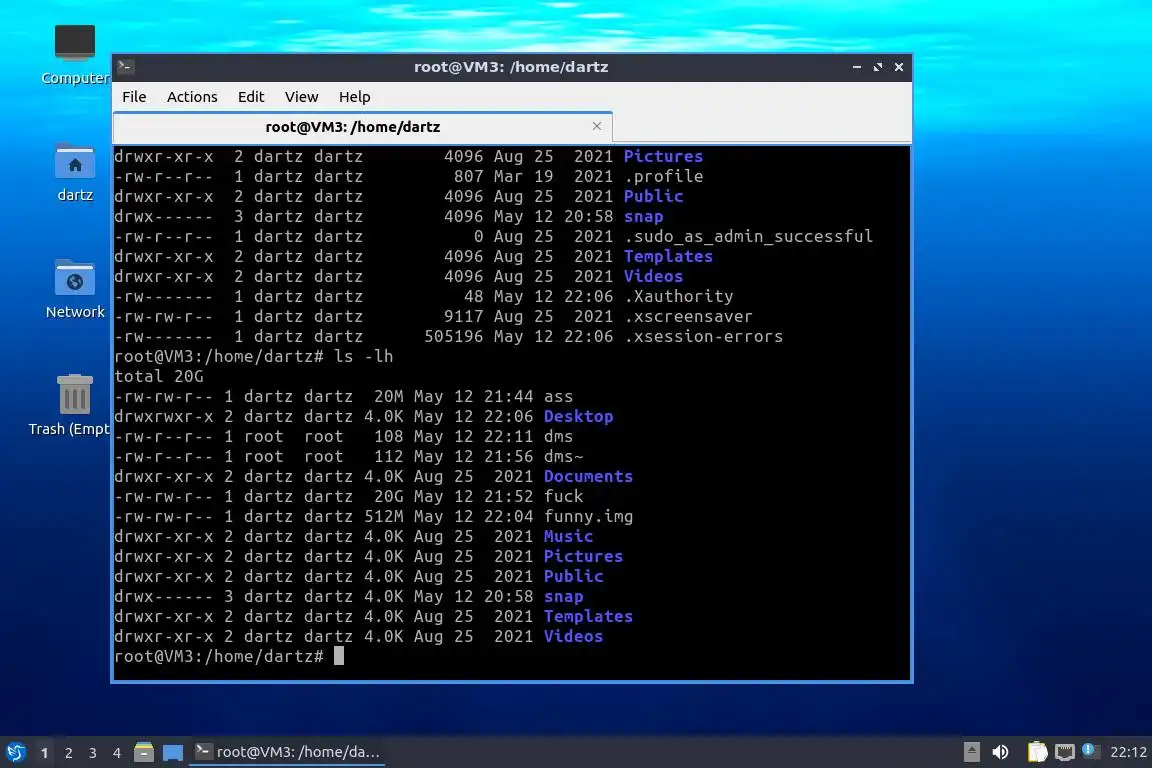Image resolution: width=1152 pixels, height=768 pixels.
Task: Click '.sudo_as_admin_successful' file name
Action: coord(749,237)
